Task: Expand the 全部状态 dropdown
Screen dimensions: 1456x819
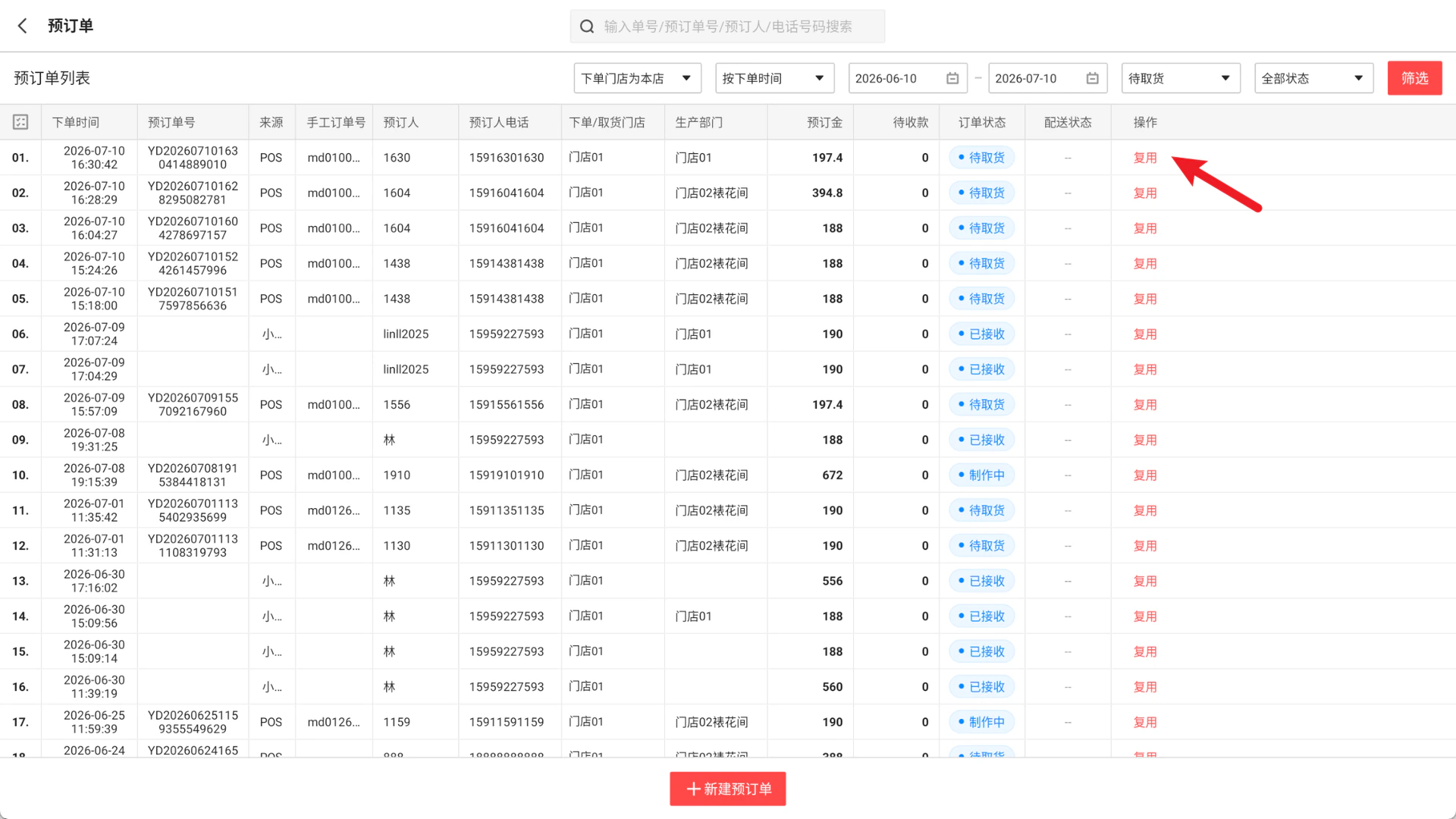Action: tap(1313, 78)
